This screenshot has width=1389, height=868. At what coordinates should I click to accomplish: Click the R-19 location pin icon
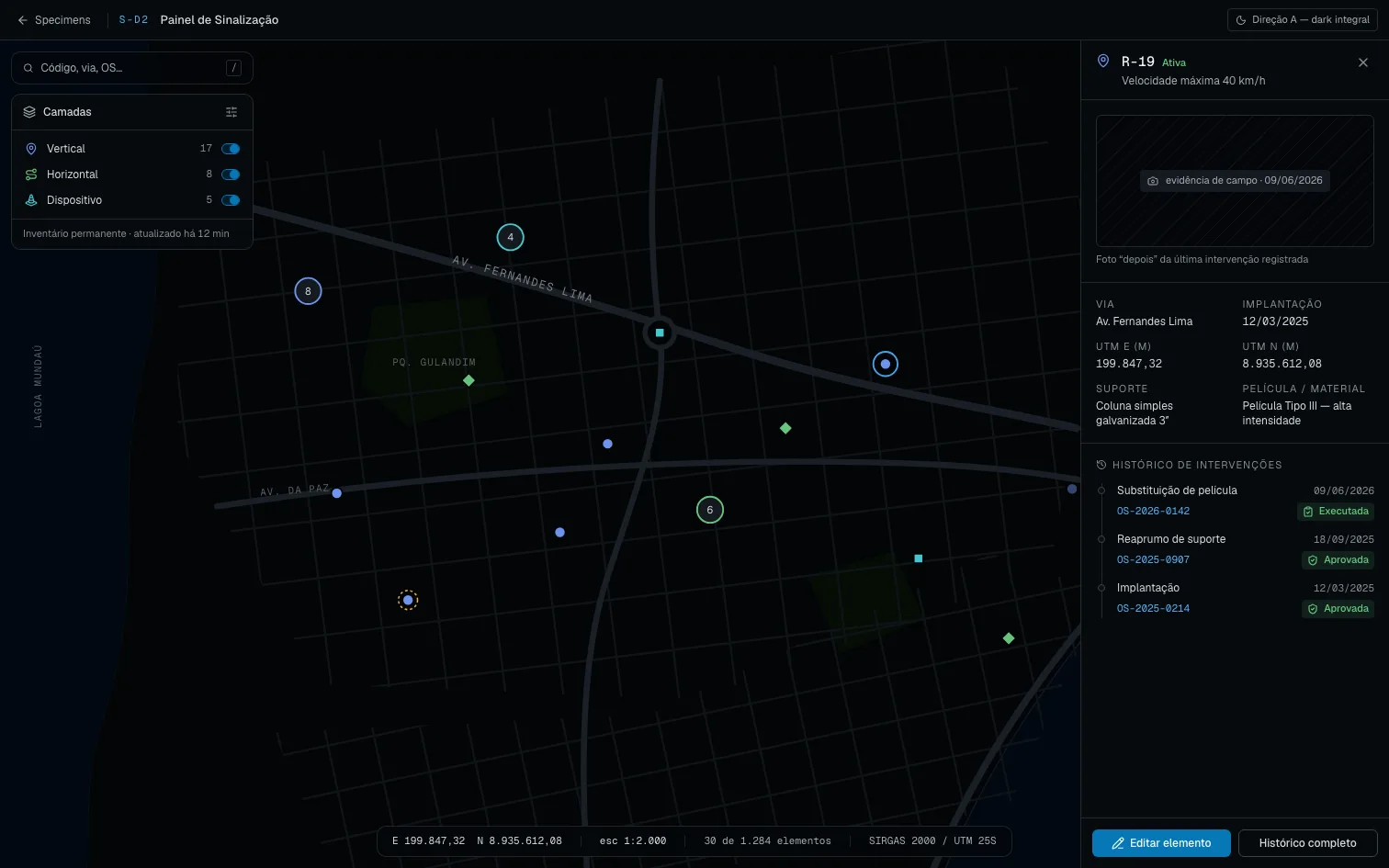point(1103,61)
